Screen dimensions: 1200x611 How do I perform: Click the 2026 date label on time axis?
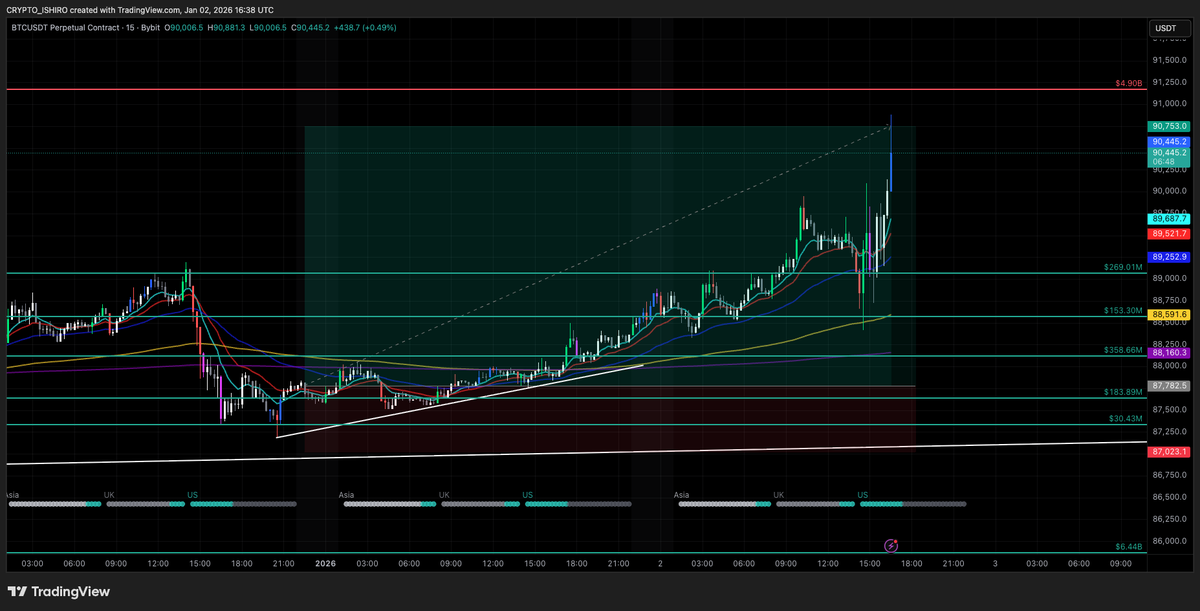(327, 563)
